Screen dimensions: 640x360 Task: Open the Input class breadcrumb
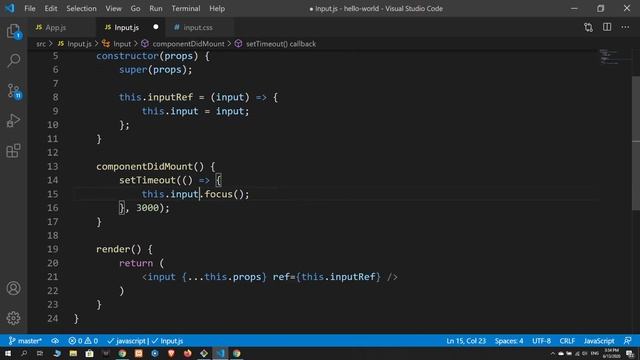[117, 44]
